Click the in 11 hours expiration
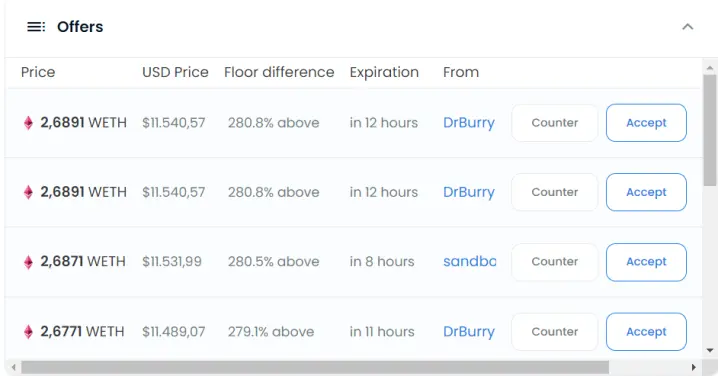The image size is (718, 376). point(382,332)
